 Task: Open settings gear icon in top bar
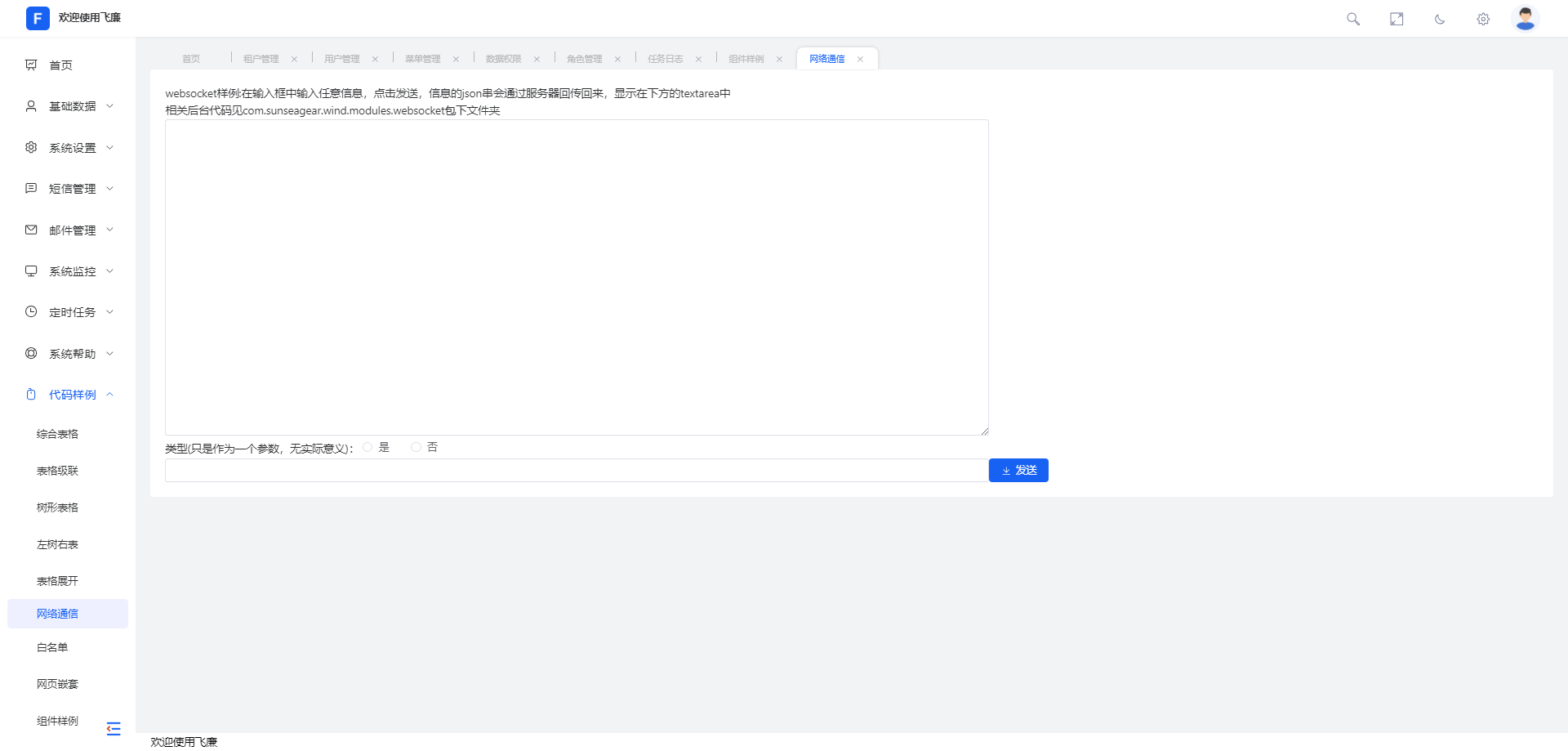(x=1483, y=19)
